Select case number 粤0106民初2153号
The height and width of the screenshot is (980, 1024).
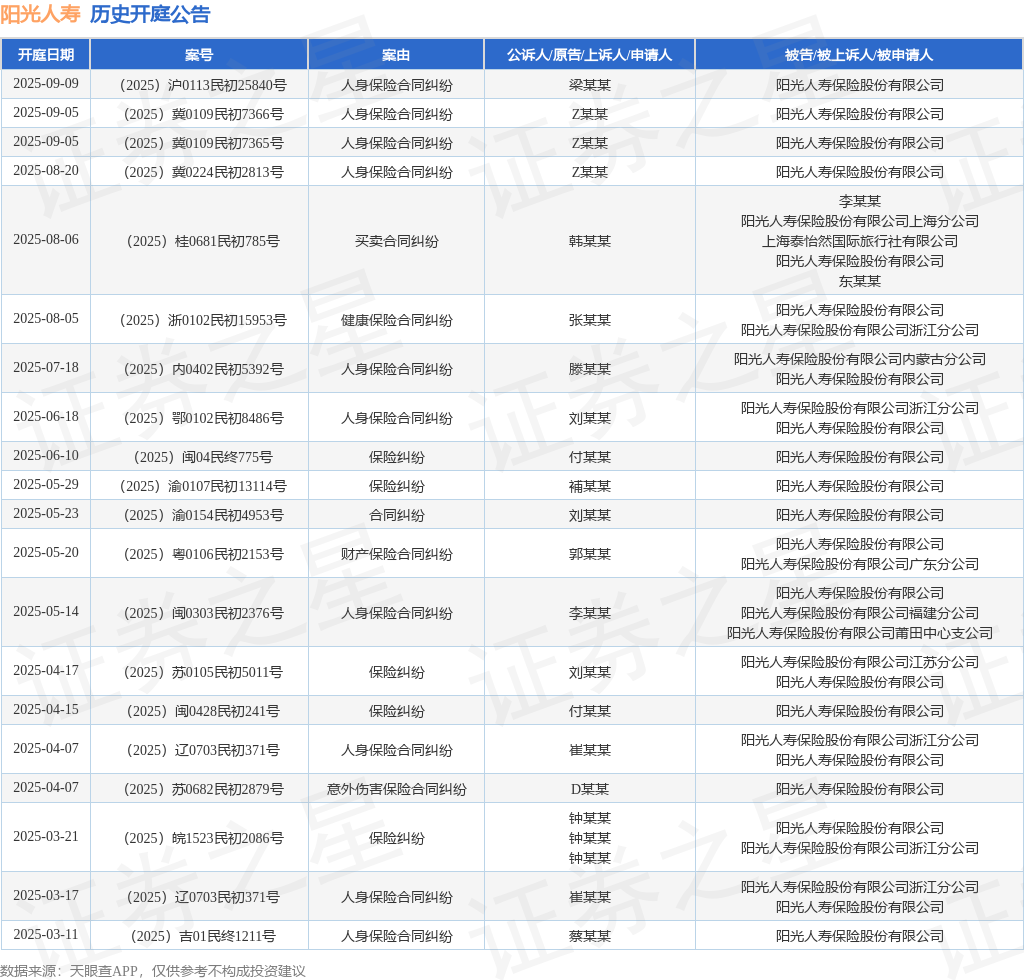[x=203, y=554]
